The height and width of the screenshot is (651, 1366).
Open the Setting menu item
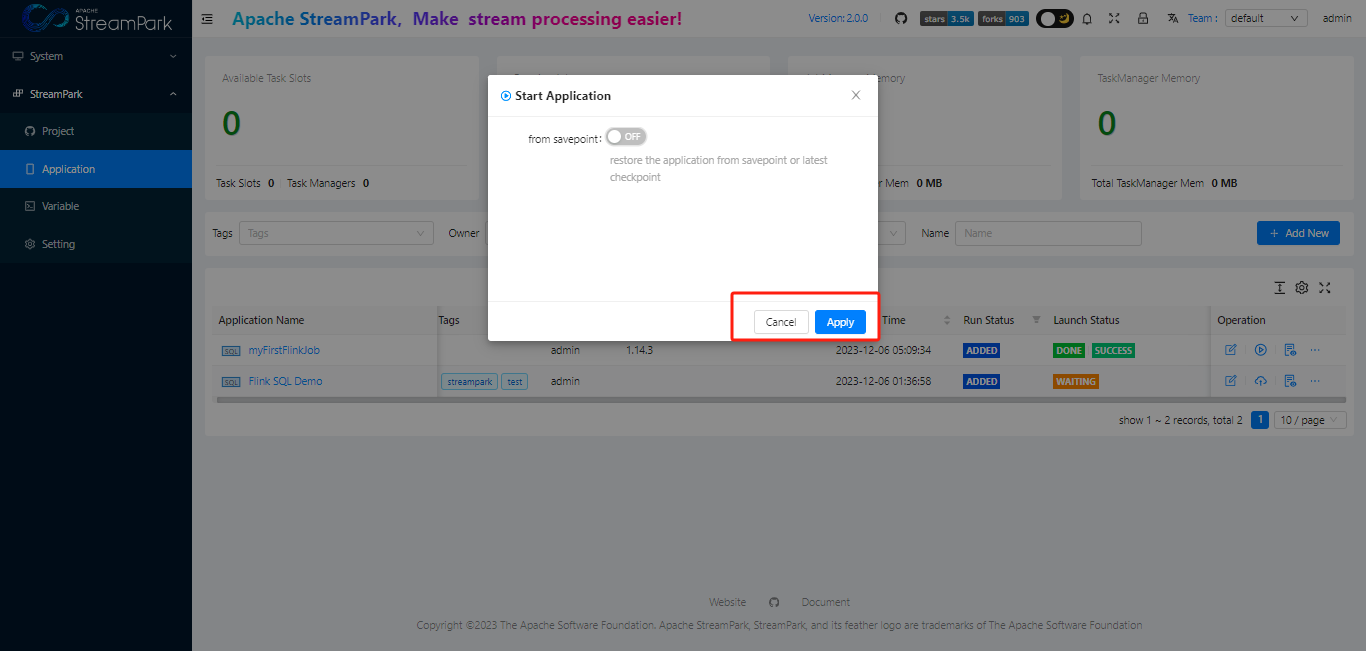tap(96, 244)
